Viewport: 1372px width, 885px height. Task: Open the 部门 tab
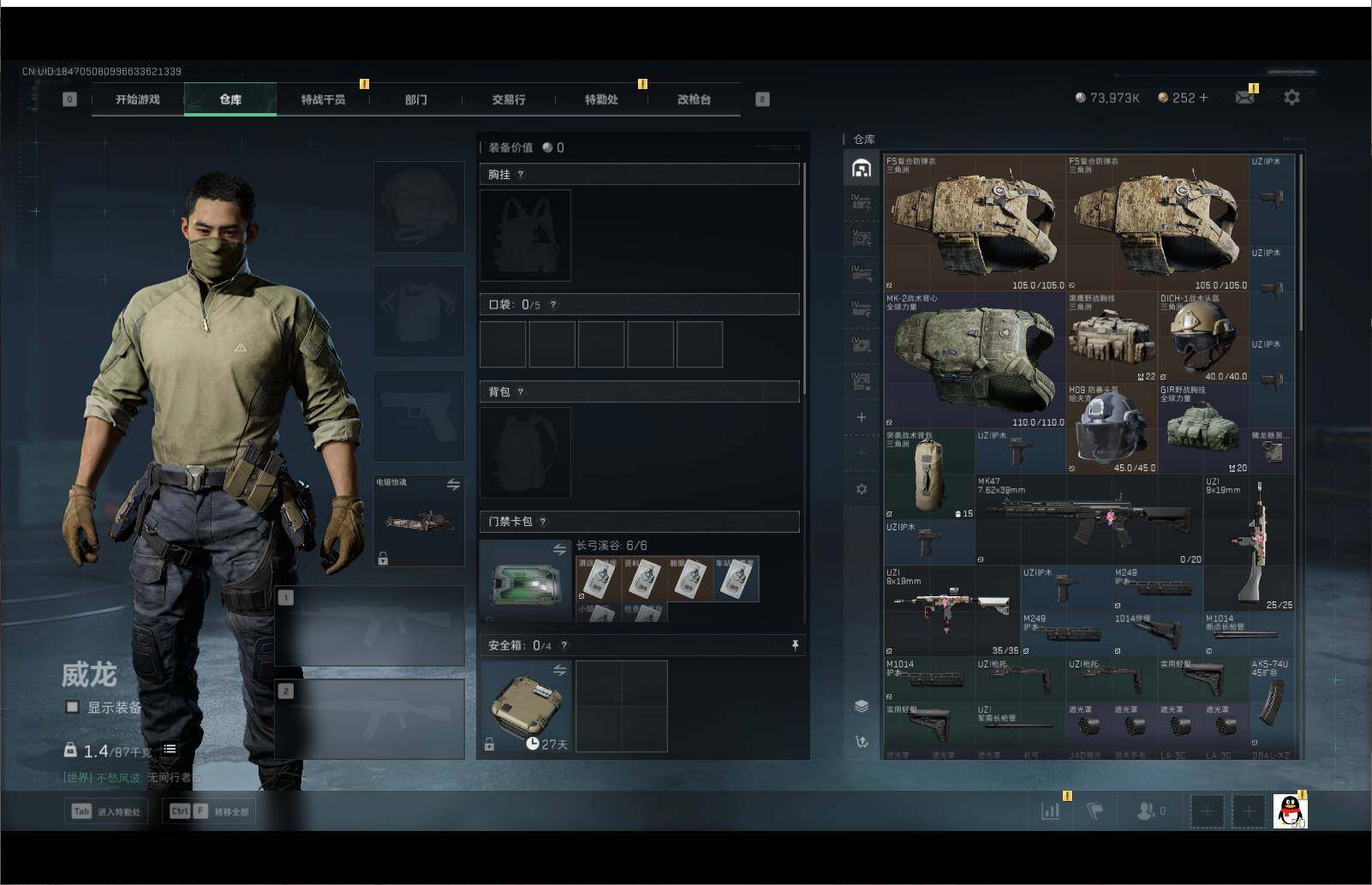(x=416, y=99)
